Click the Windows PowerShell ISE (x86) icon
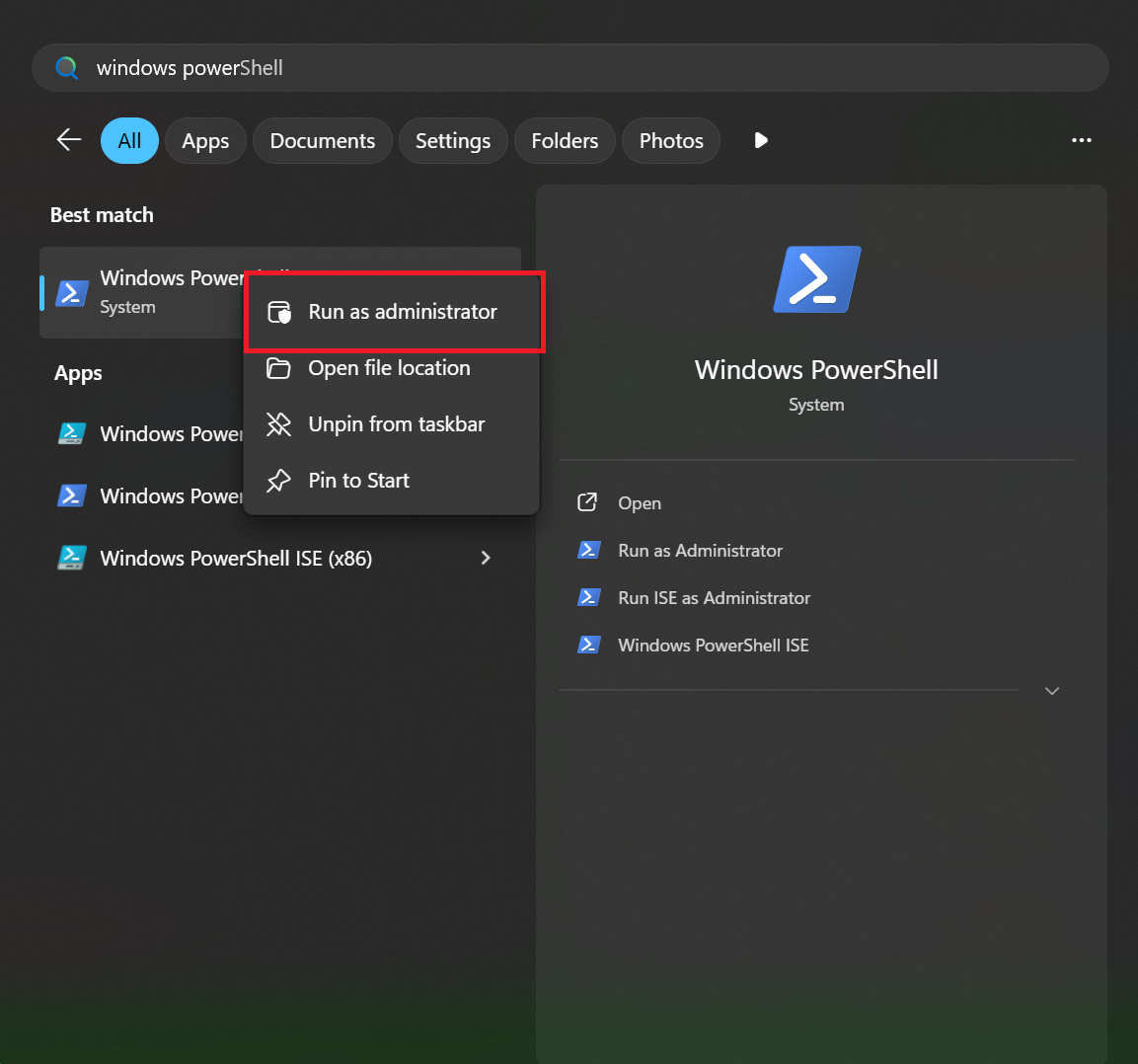 click(71, 559)
